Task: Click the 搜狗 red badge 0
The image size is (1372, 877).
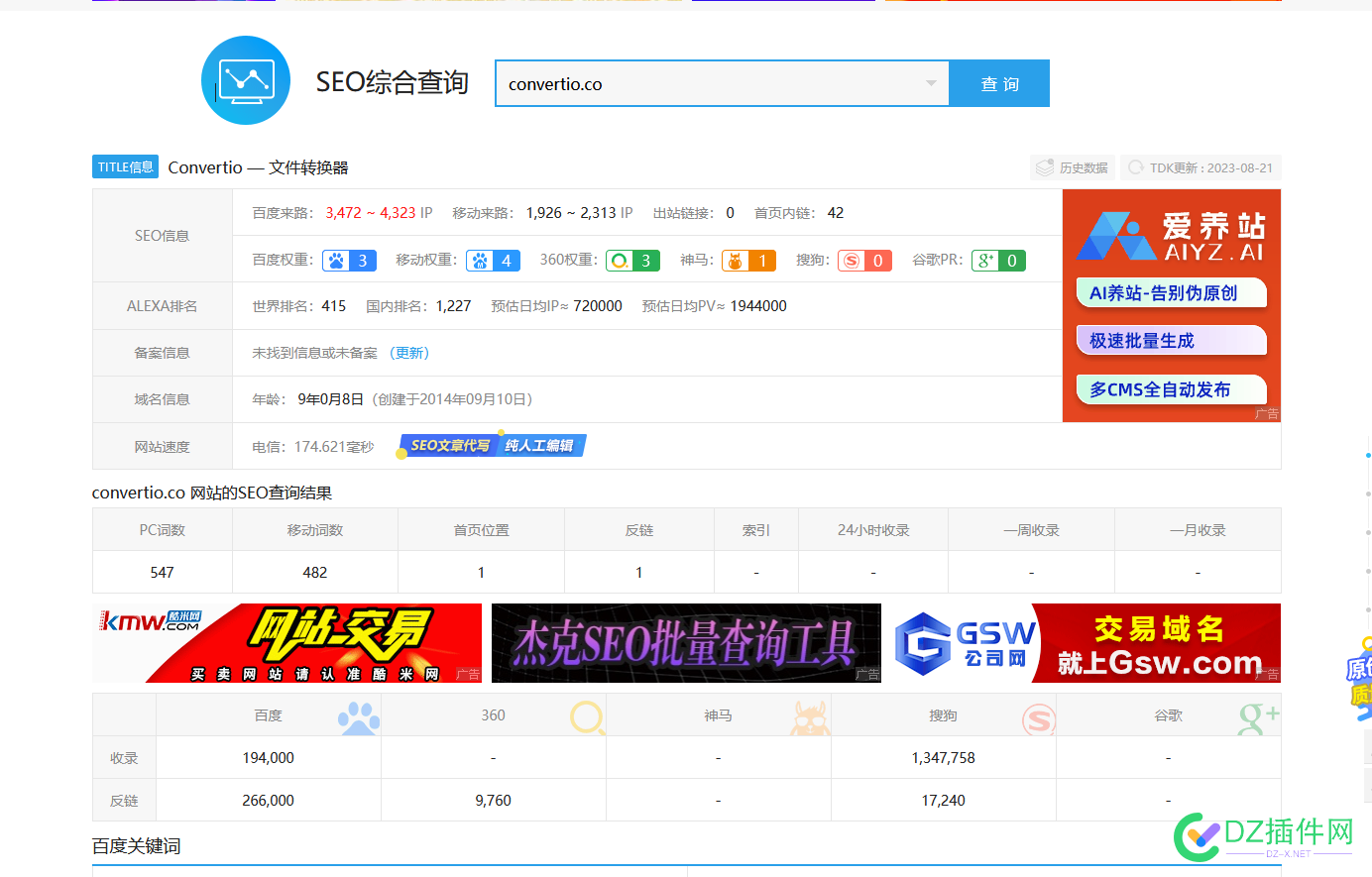Action: 864,261
